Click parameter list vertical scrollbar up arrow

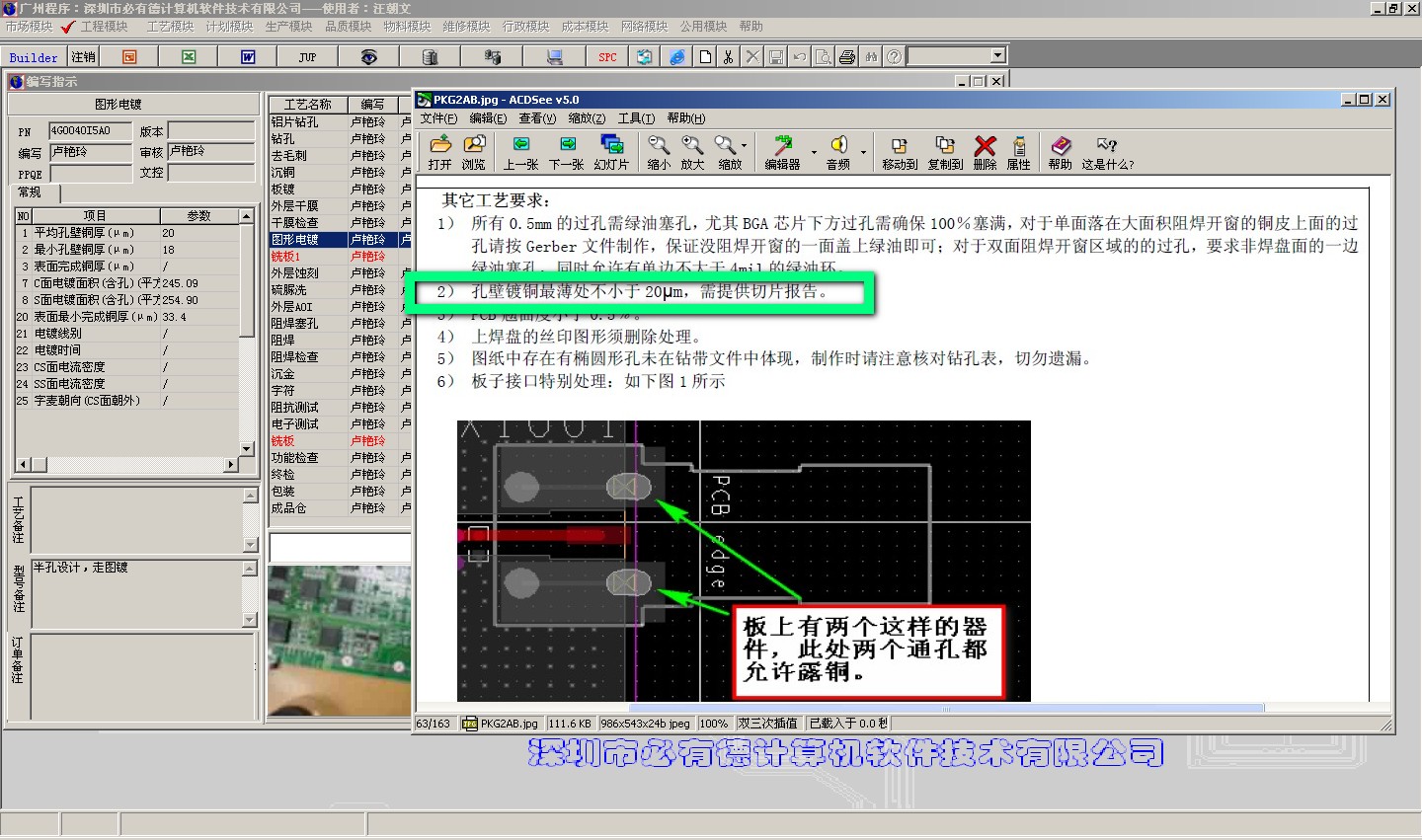click(x=247, y=215)
